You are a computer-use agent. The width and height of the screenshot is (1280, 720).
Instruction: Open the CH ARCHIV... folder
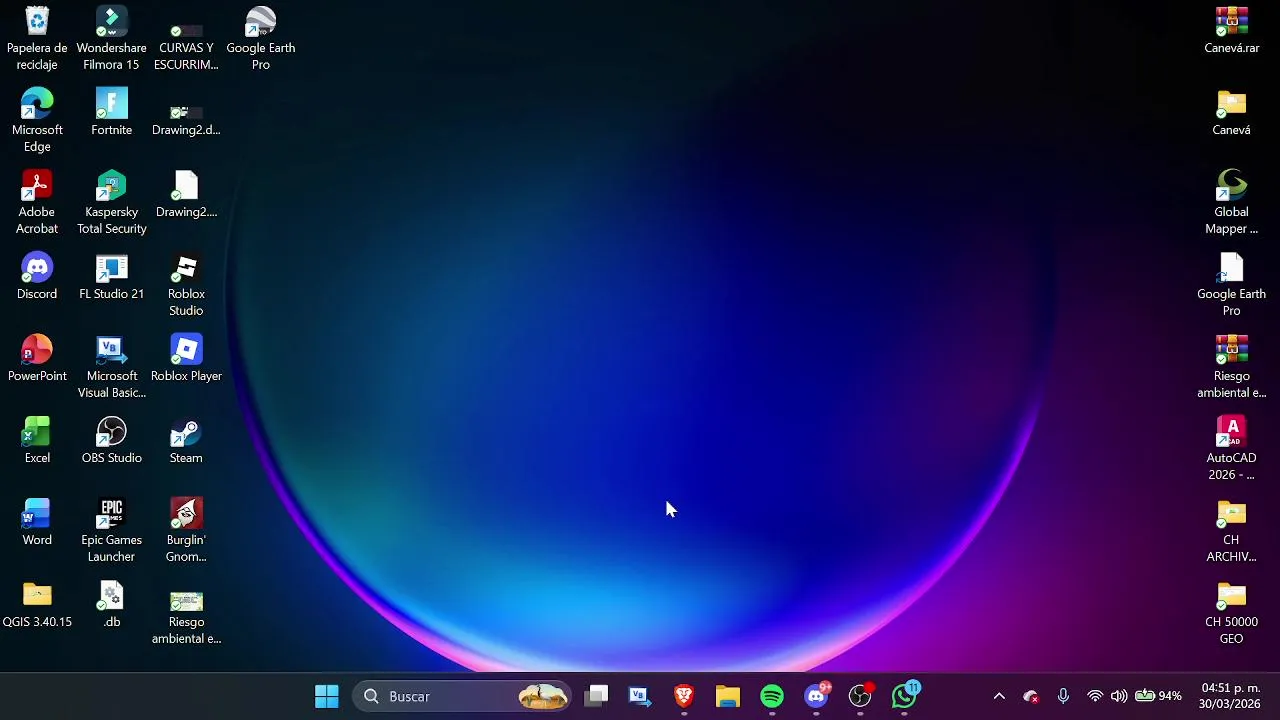(x=1231, y=530)
